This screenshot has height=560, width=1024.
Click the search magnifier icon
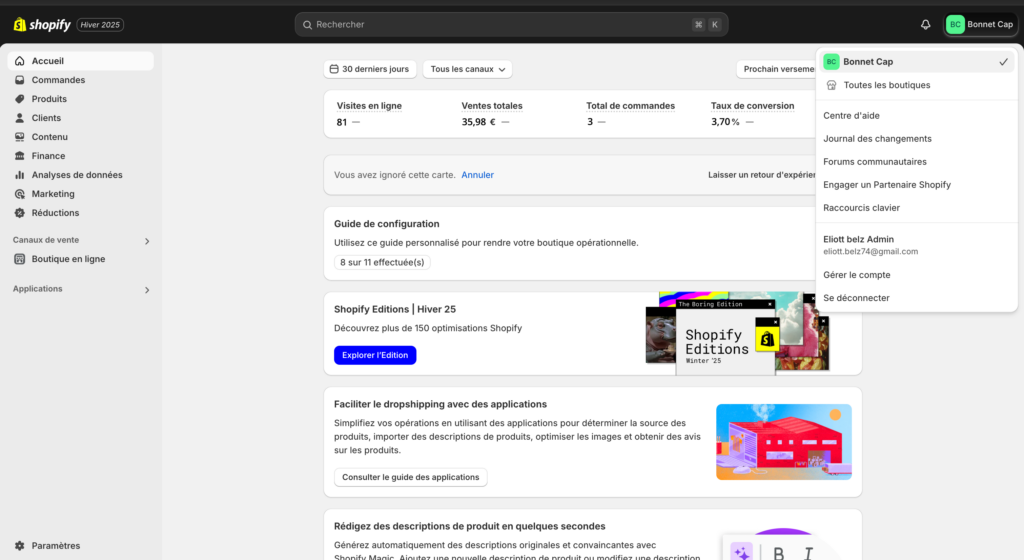tap(307, 25)
